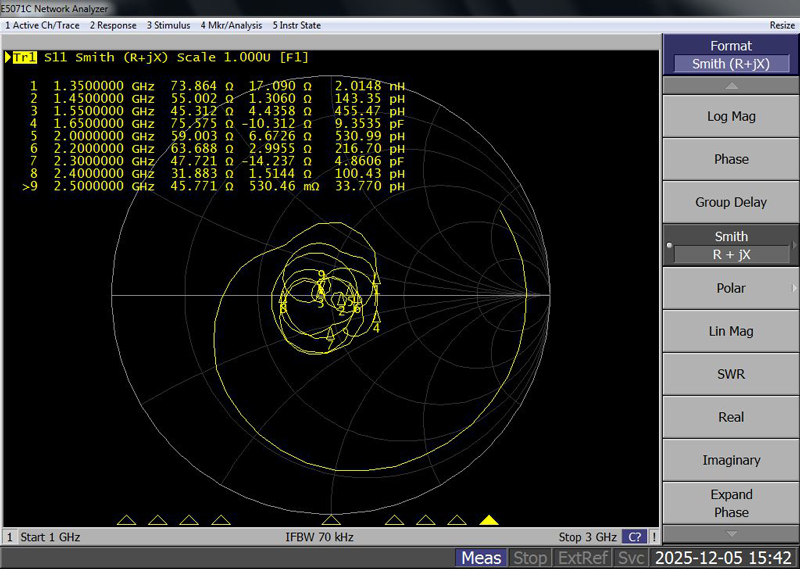Click the filled active marker triangle on stimulus axis
The height and width of the screenshot is (569, 800).
point(488,520)
